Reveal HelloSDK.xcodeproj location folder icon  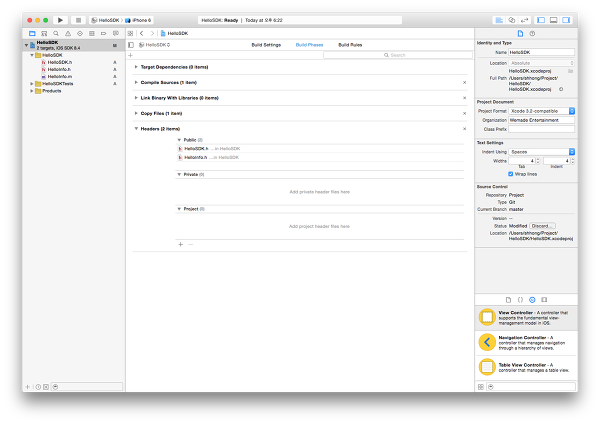(x=571, y=71)
